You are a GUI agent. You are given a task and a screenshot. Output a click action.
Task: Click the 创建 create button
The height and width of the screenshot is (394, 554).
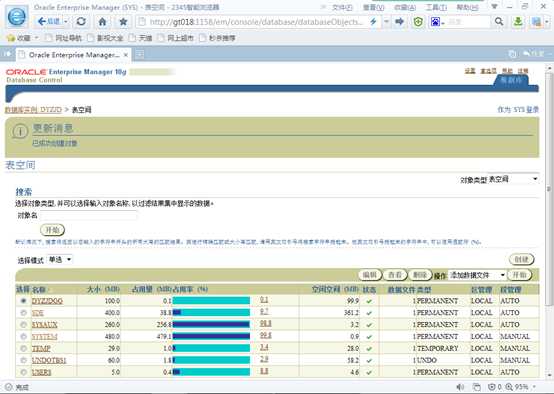(x=521, y=259)
